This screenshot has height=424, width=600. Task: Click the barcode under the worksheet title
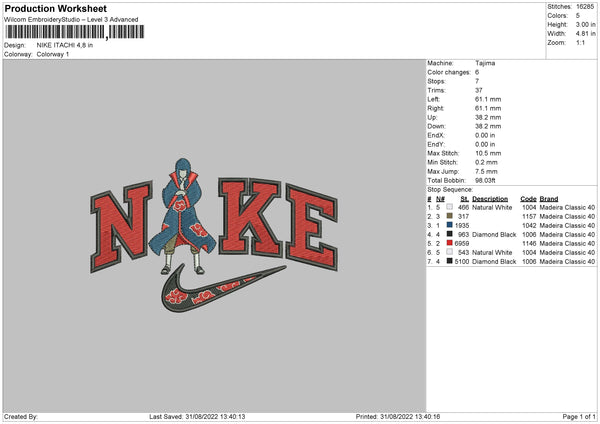(x=75, y=32)
